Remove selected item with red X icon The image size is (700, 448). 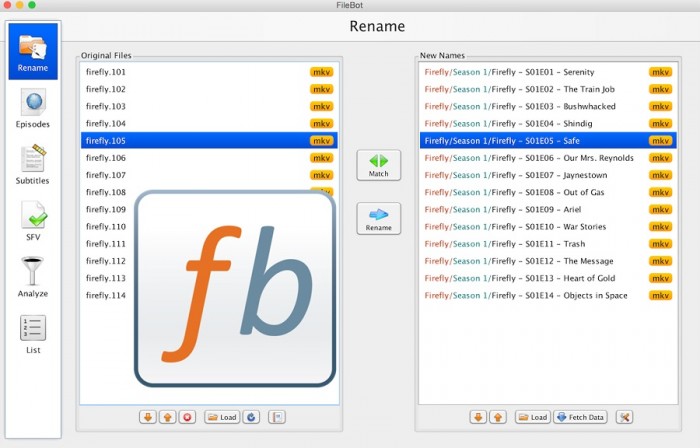pos(188,417)
